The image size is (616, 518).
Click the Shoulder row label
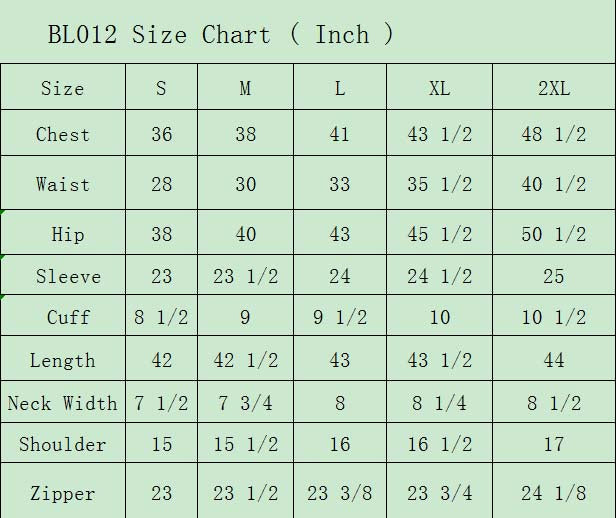coord(63,443)
